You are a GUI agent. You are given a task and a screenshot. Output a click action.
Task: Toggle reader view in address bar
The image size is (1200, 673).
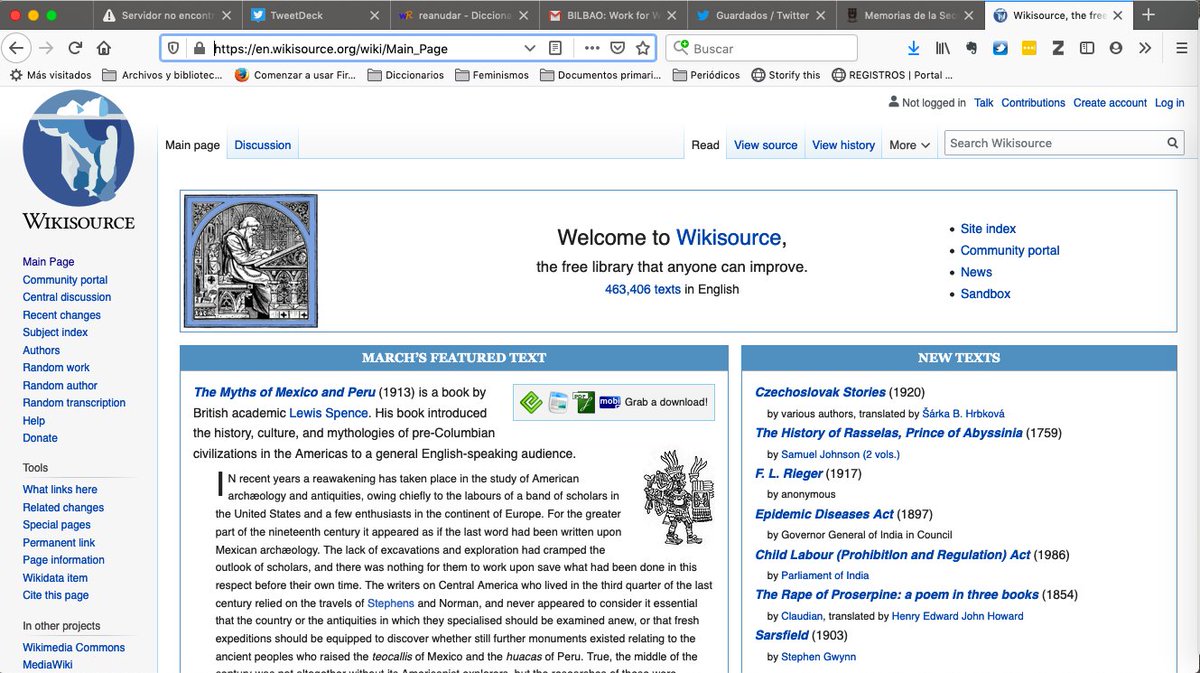point(556,48)
